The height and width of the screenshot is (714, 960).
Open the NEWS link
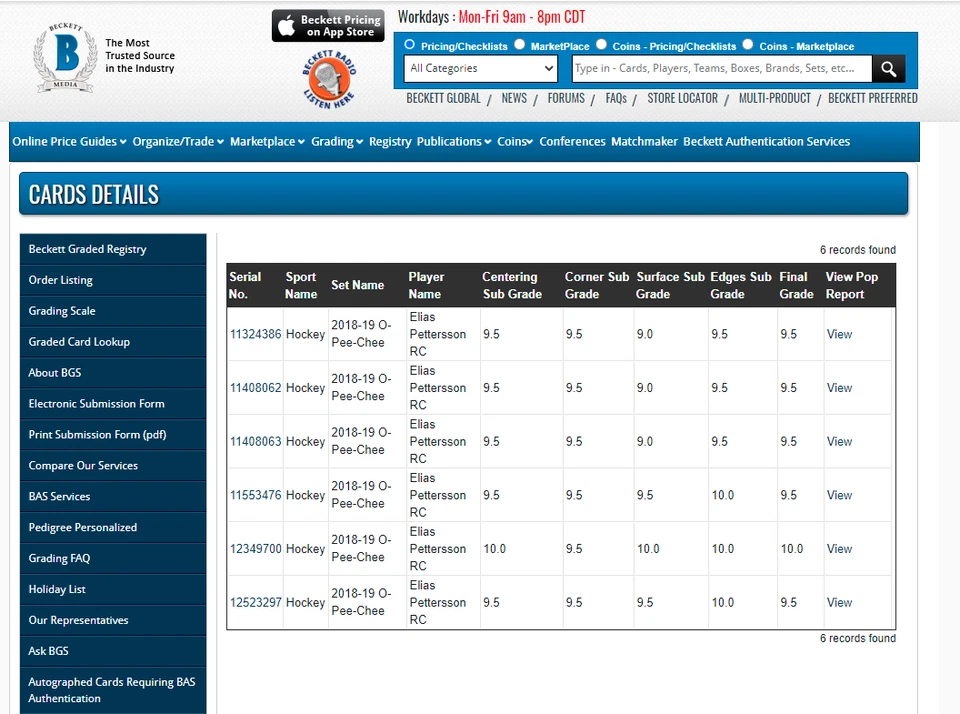coord(514,98)
